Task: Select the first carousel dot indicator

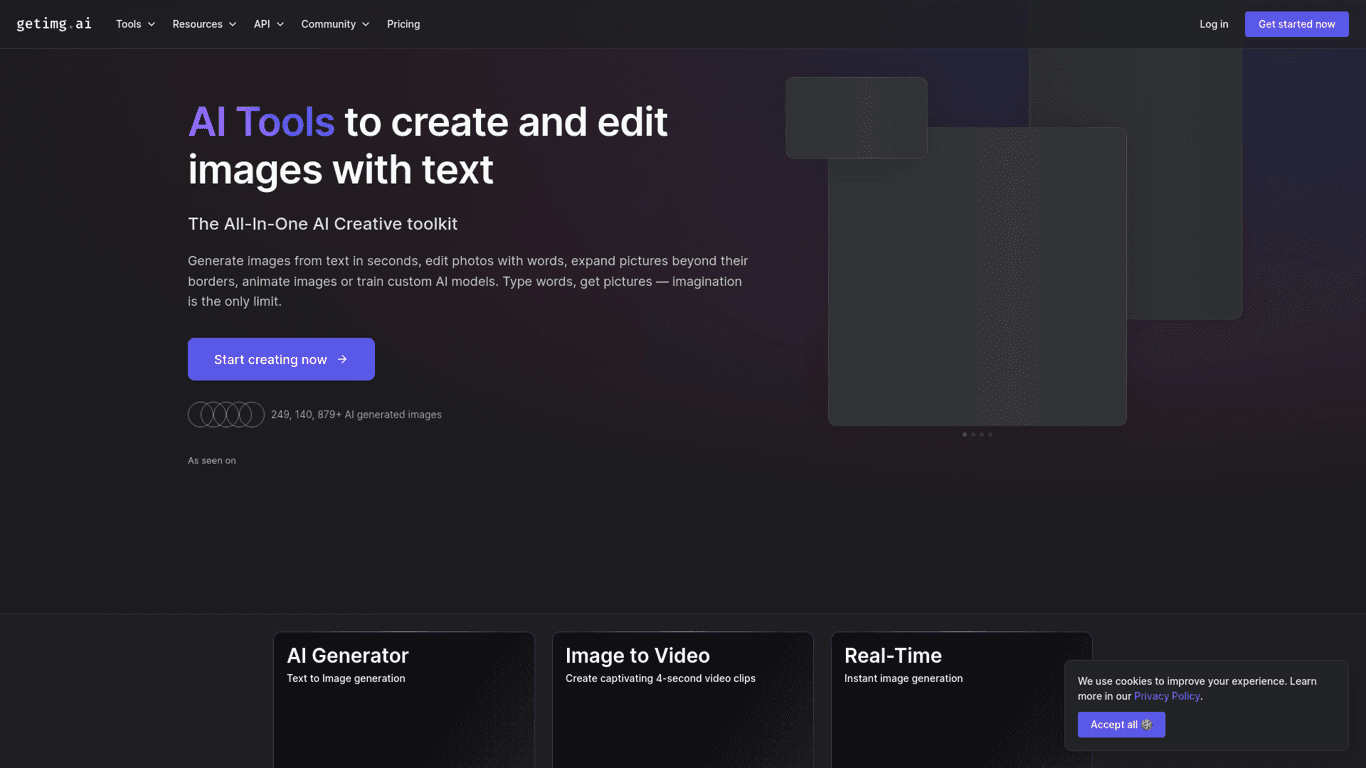Action: point(964,434)
